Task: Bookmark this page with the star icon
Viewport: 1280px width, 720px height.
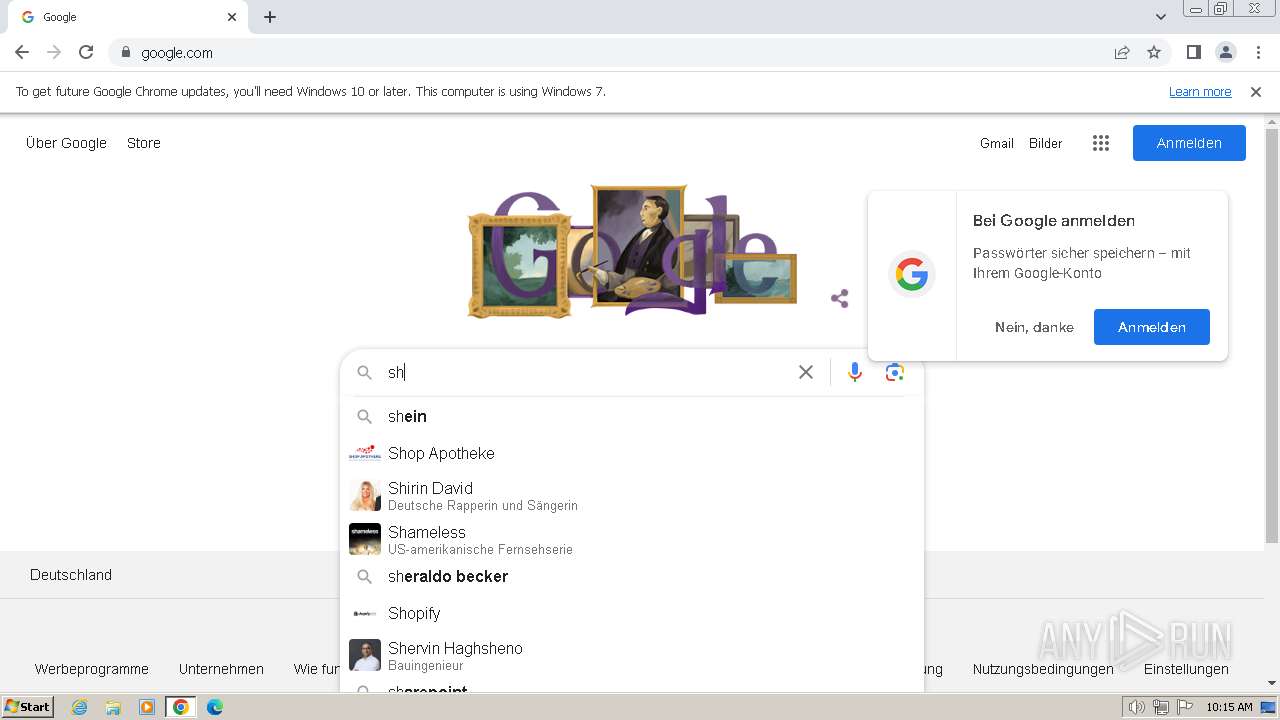Action: 1154,52
